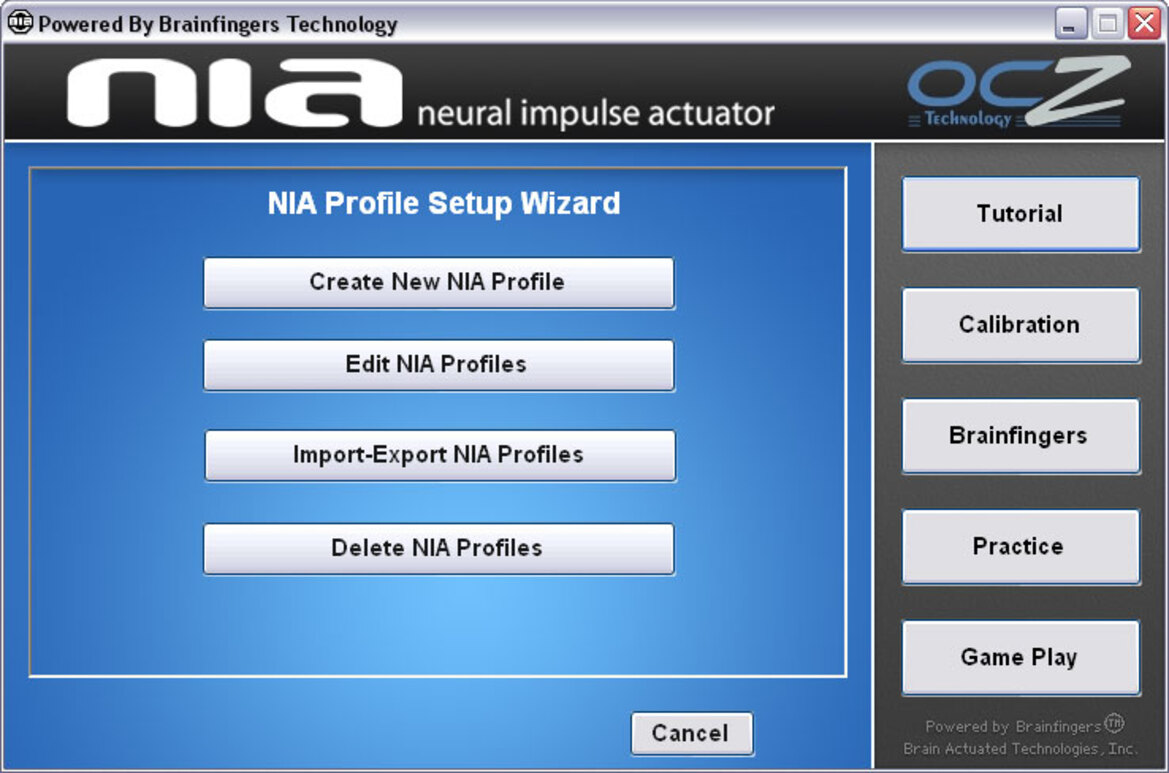Click the window title "Powered By Brainfingers Technology"
The image size is (1169, 773).
tap(218, 25)
